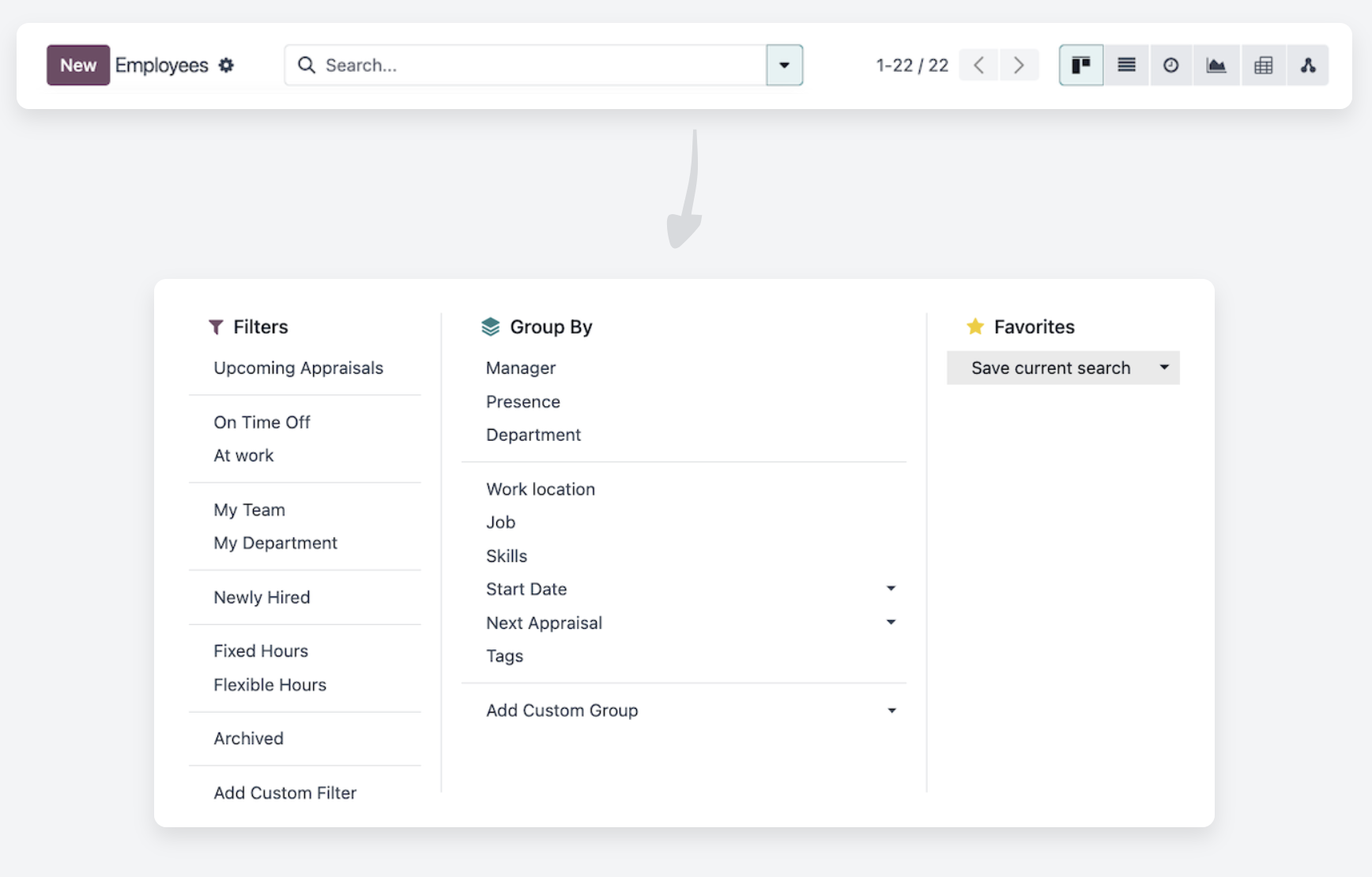The height and width of the screenshot is (877, 1372).
Task: Filter by My Department
Action: [x=275, y=543]
